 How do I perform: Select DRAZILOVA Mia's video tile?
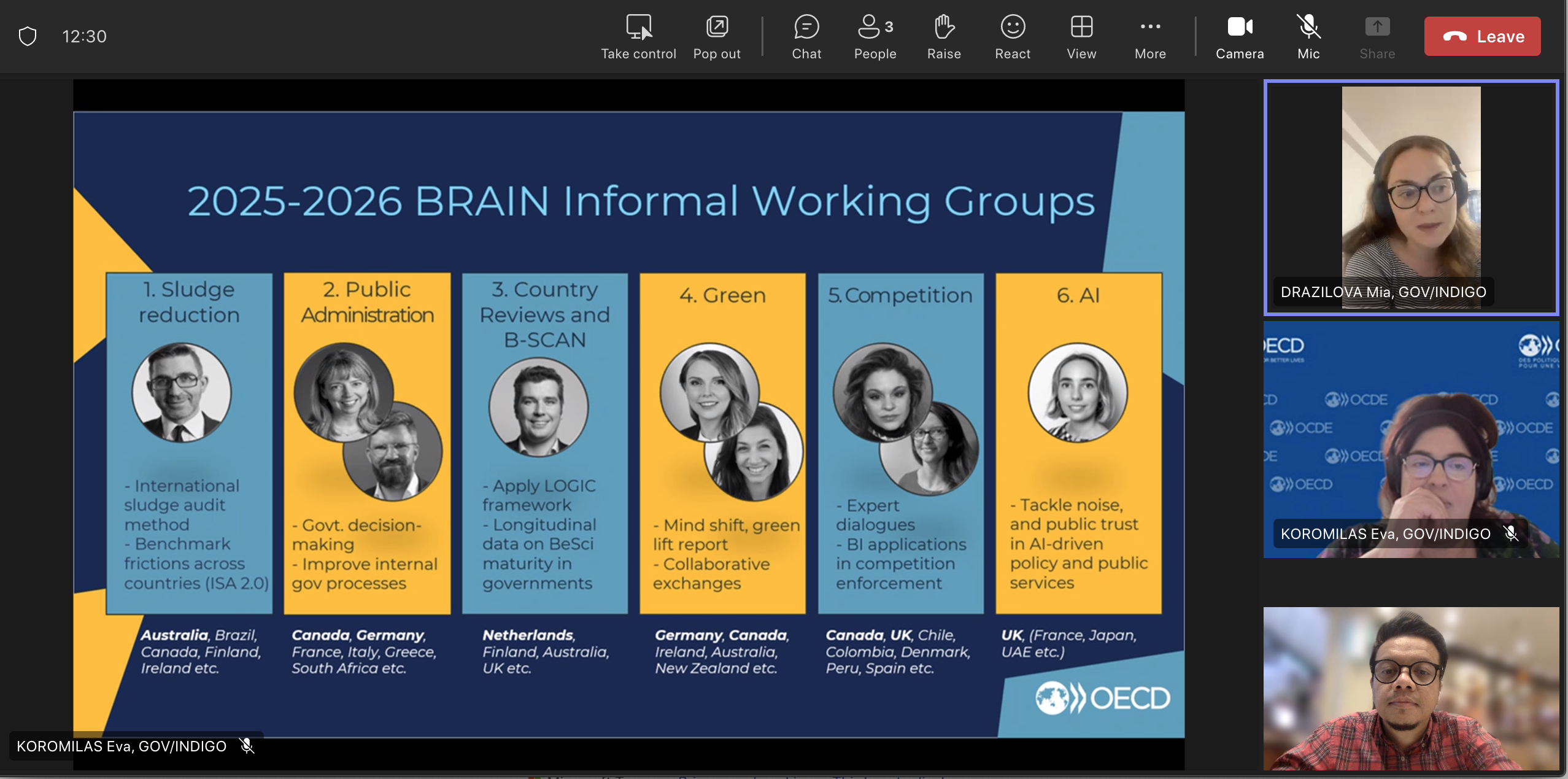pyautogui.click(x=1411, y=197)
